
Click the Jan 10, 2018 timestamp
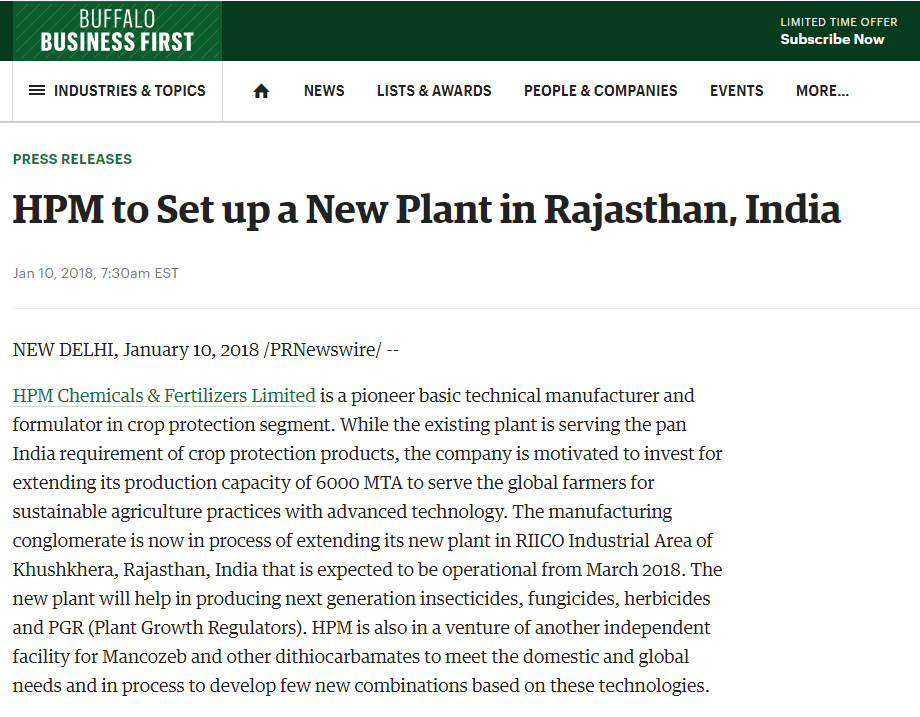point(96,273)
